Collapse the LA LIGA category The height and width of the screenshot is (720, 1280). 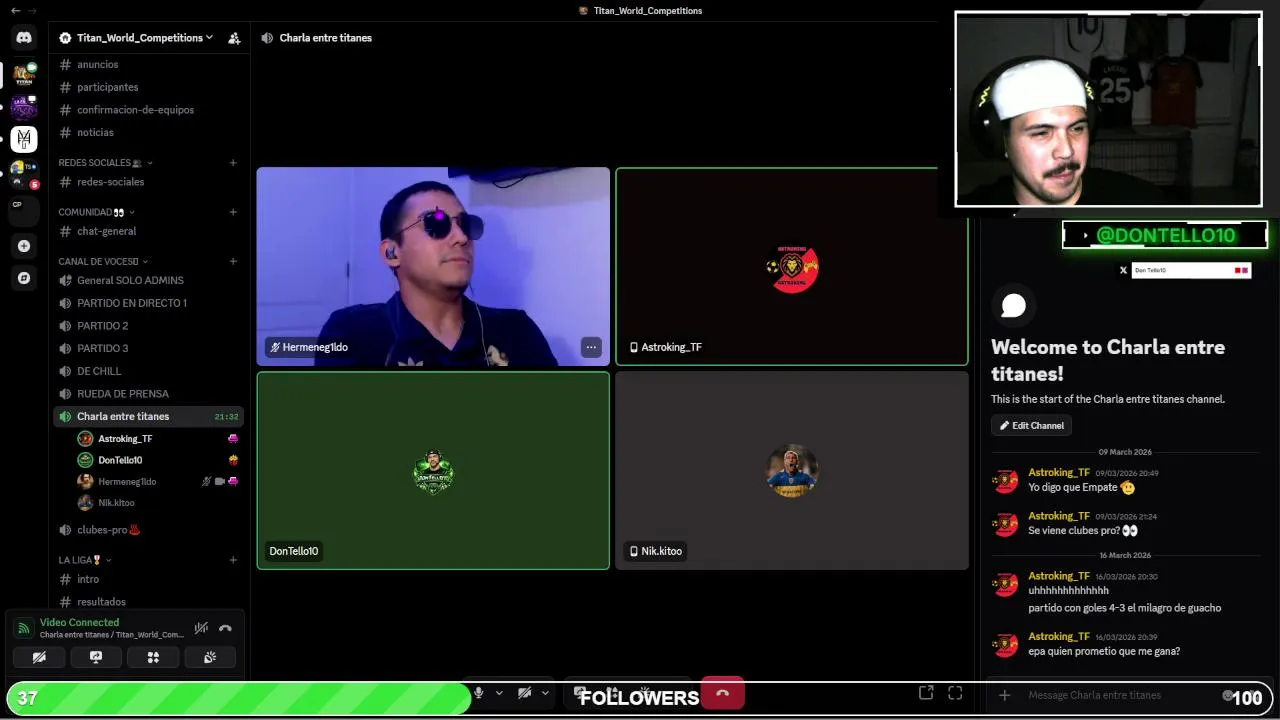(x=85, y=560)
